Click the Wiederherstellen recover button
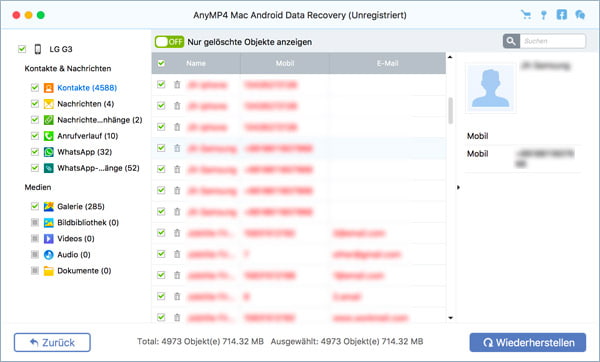Screen dimensions: 600x362 (528, 342)
